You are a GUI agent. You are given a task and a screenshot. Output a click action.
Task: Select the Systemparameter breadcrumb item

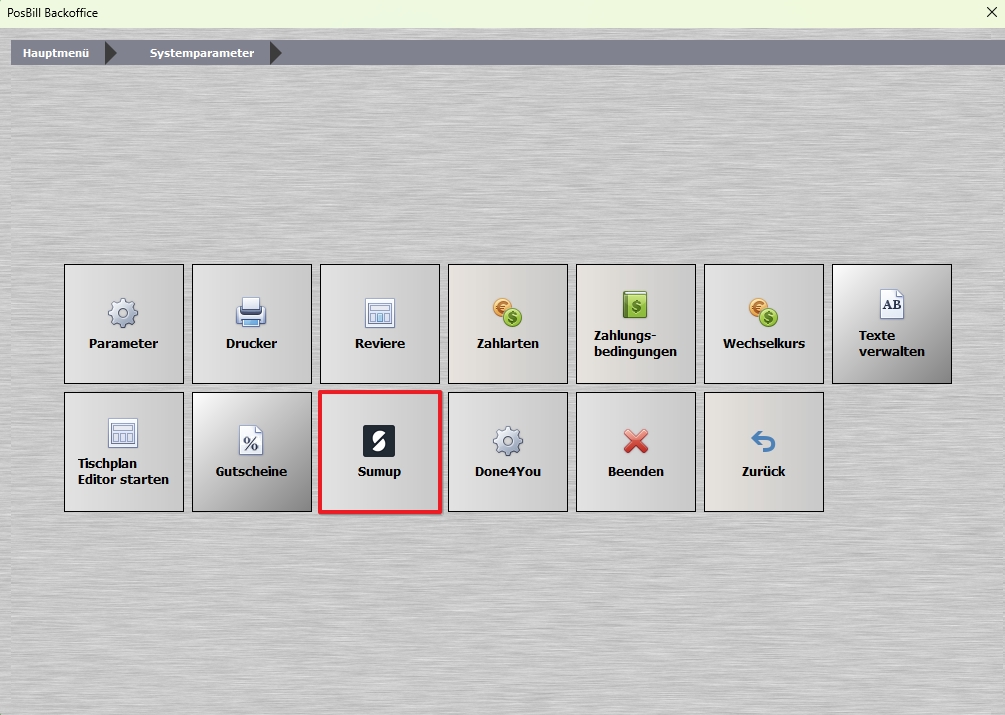tap(202, 53)
